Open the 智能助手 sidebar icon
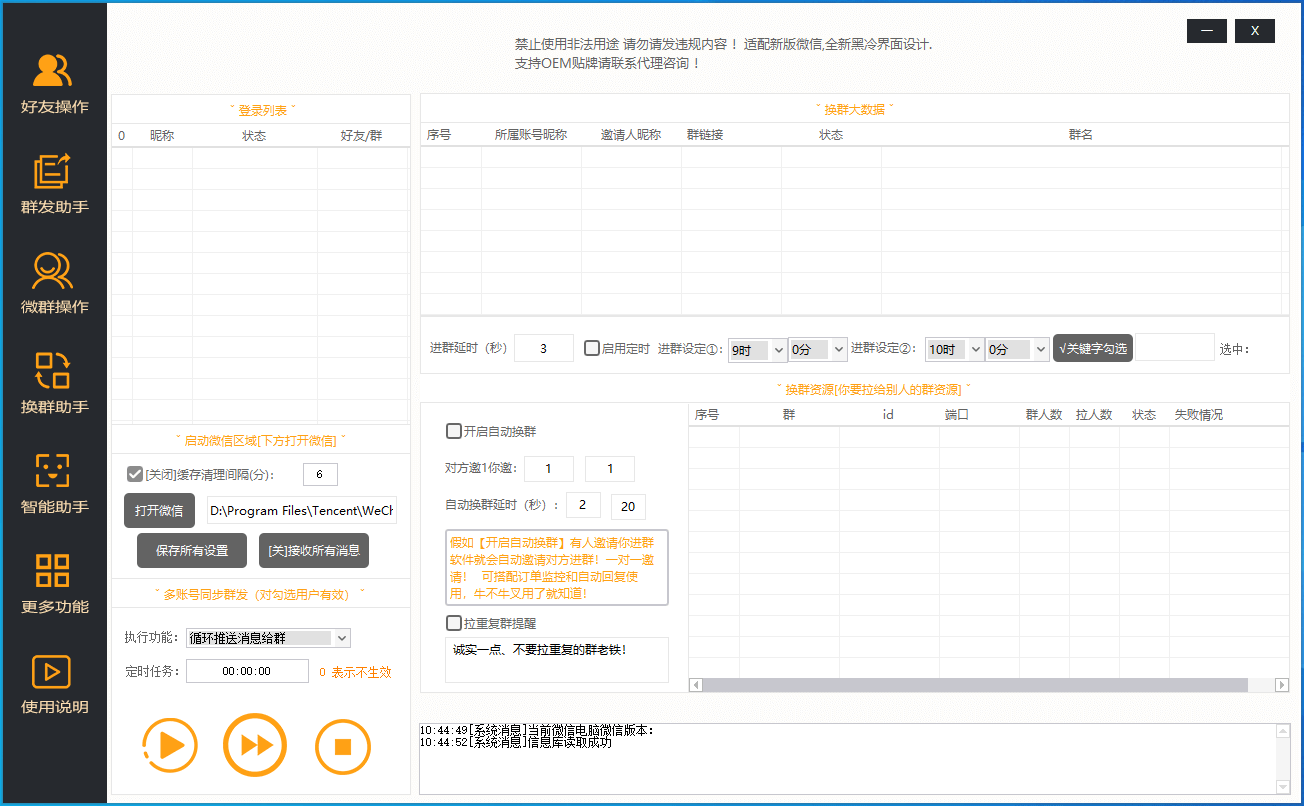1304x806 pixels. 53,471
